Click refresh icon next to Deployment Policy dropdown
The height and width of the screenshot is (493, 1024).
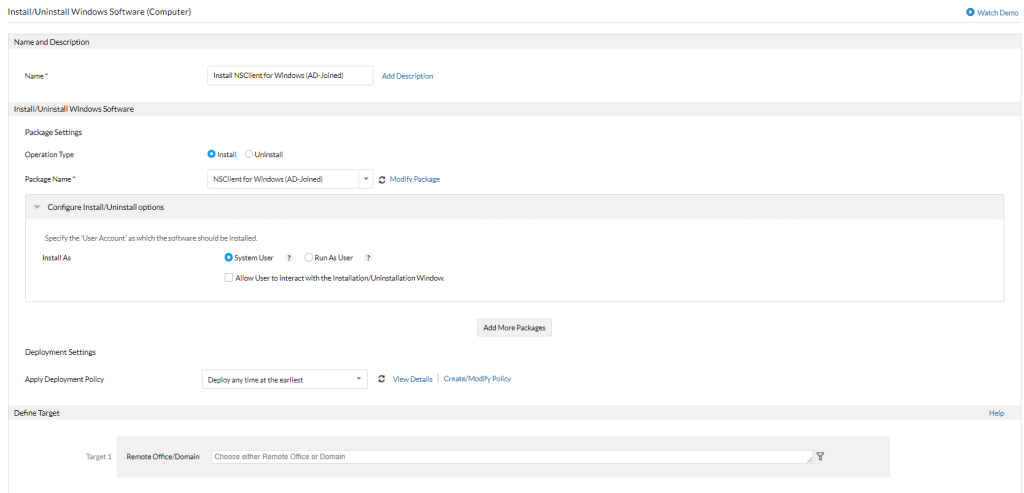[382, 379]
